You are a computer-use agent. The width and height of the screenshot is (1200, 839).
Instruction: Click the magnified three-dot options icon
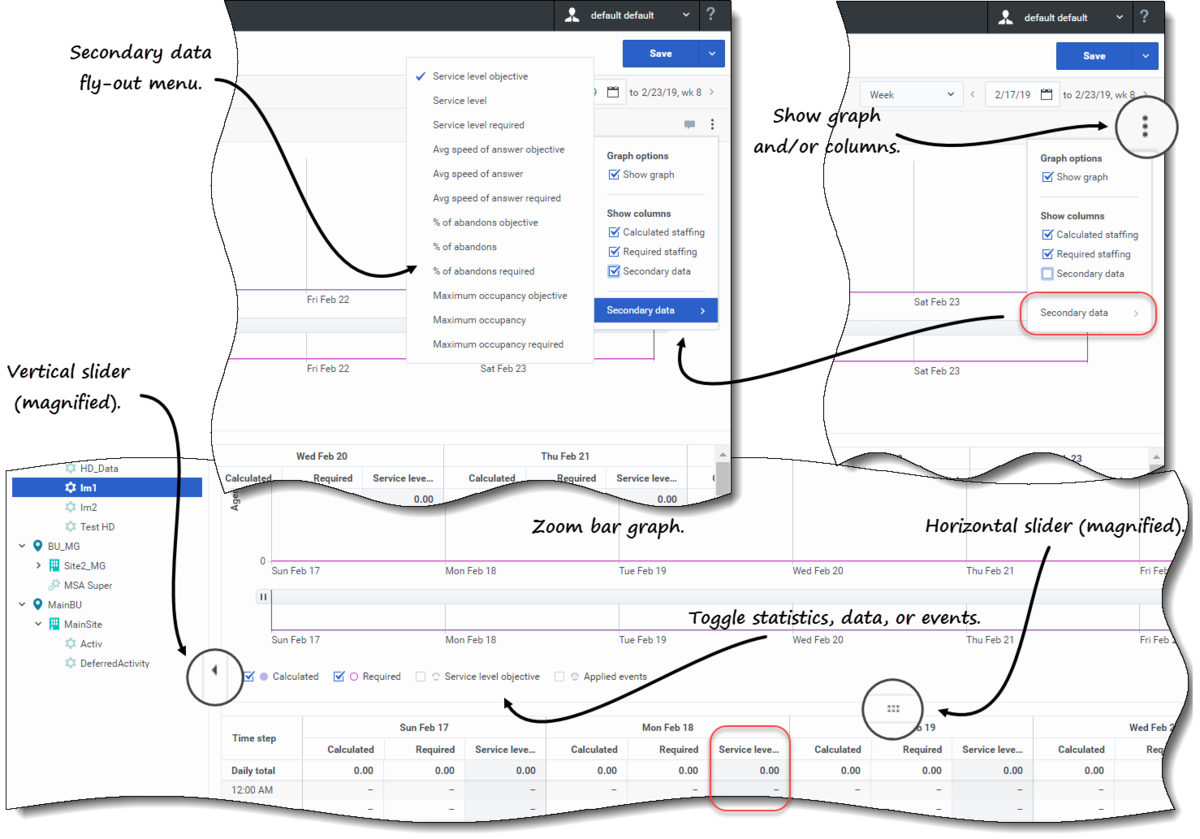tap(1145, 126)
